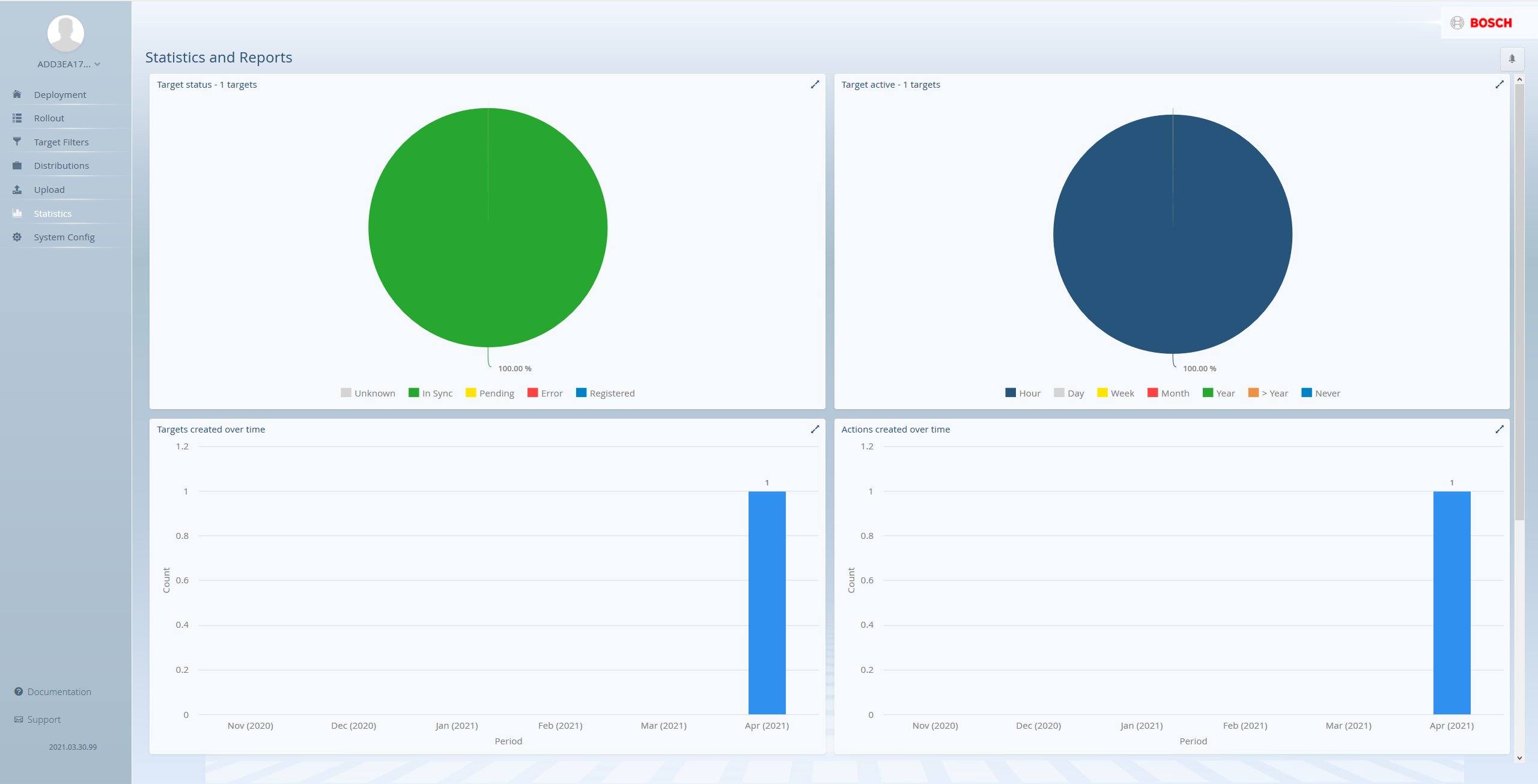Click the edit pencil on Target active chart

1499,84
